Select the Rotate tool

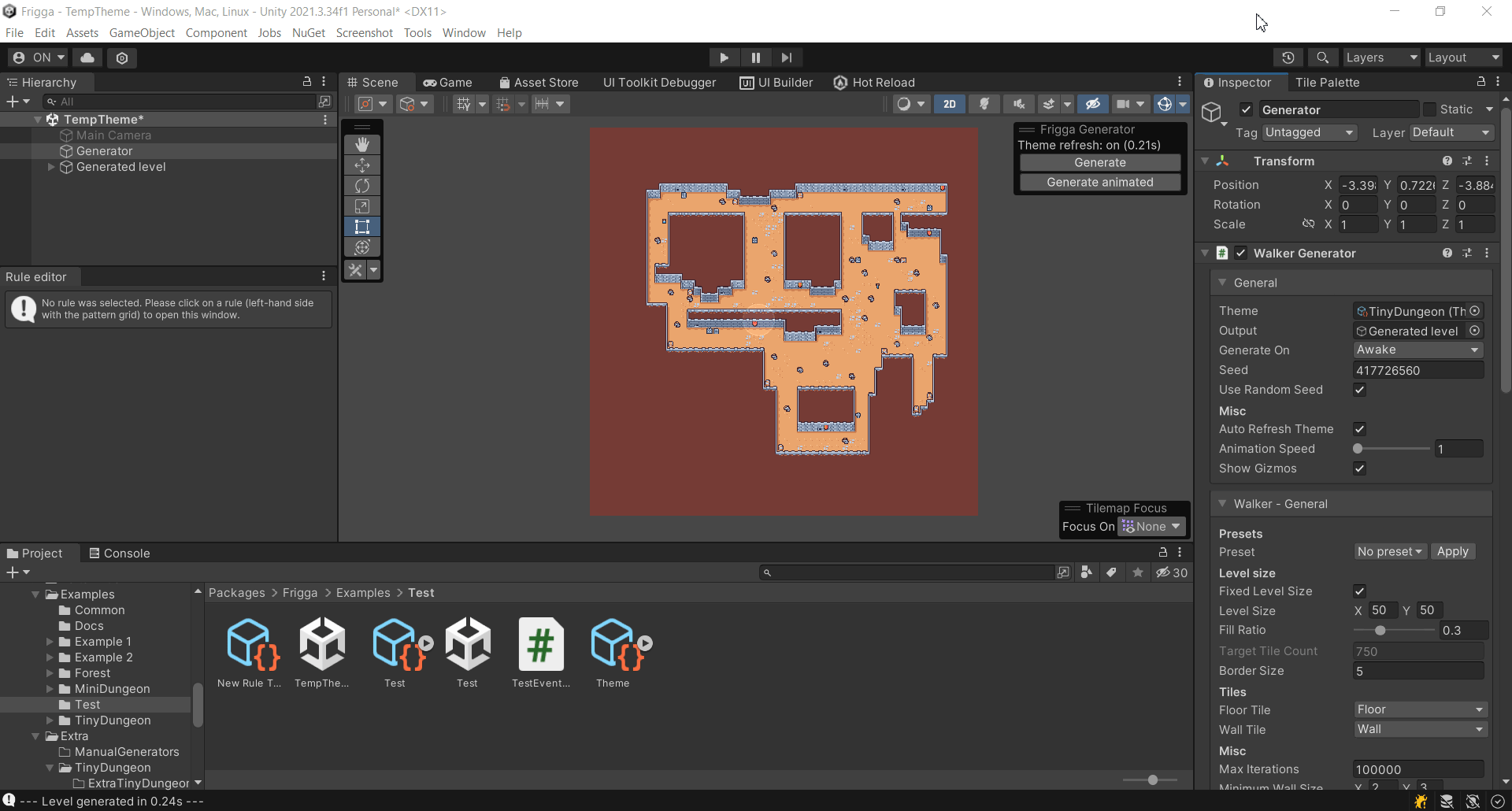pos(362,185)
